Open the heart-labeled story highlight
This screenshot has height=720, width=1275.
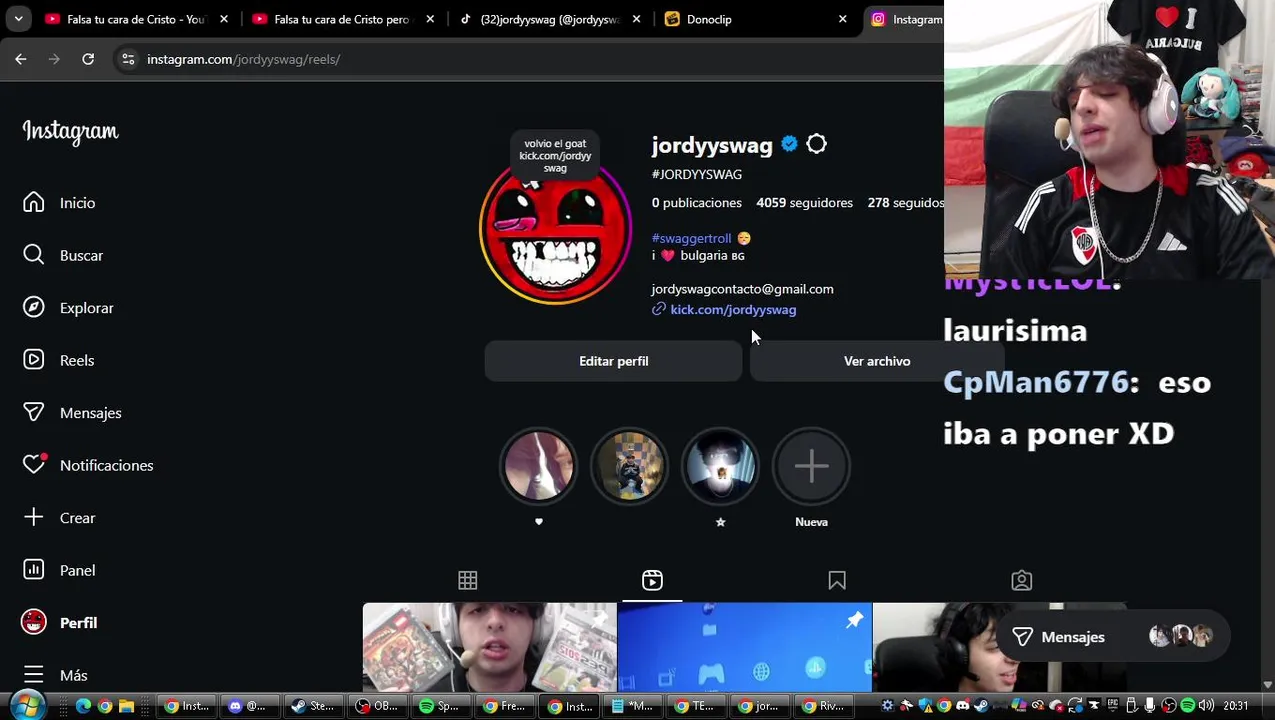(x=538, y=466)
